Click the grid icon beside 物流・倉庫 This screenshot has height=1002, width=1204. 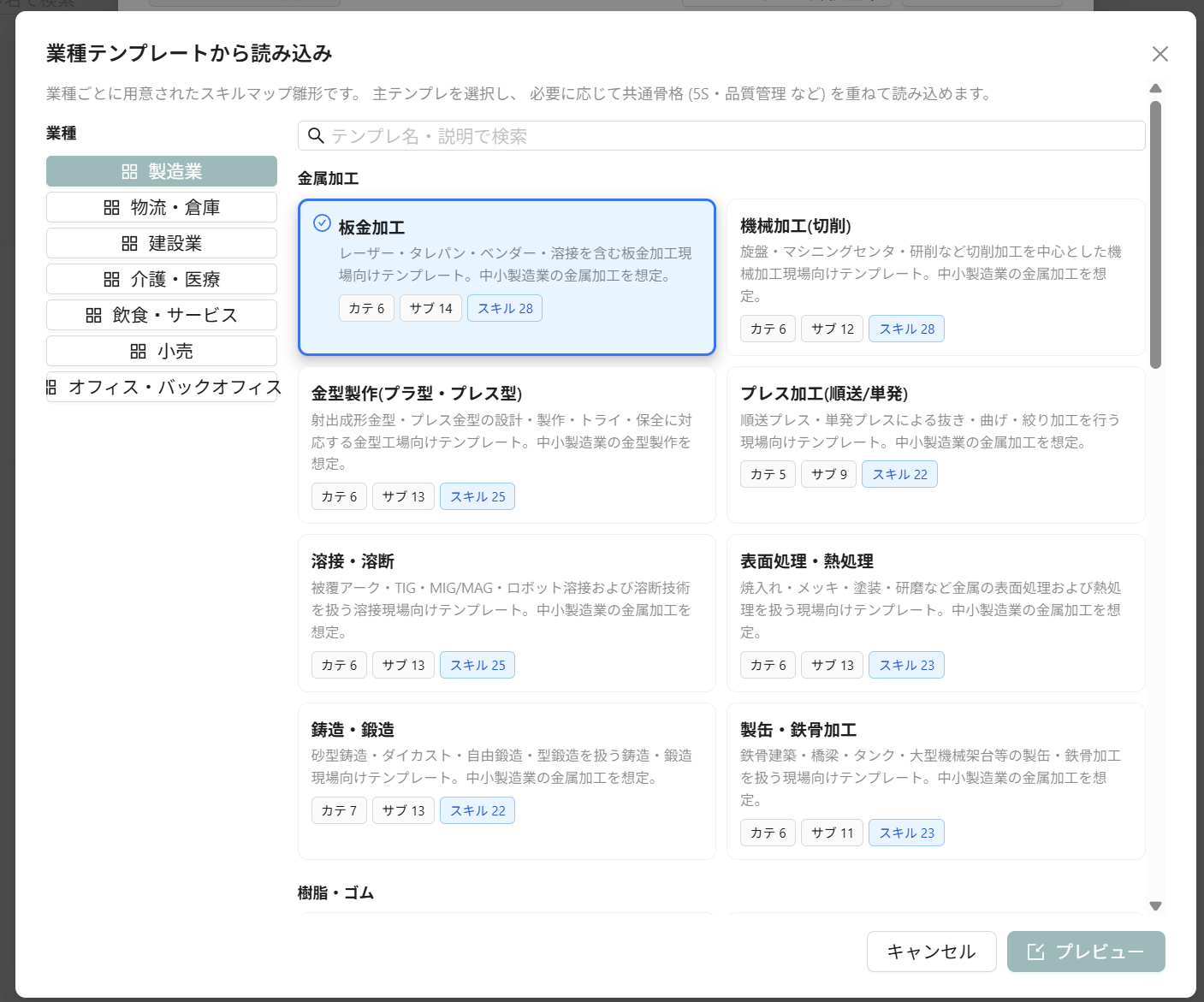(111, 208)
